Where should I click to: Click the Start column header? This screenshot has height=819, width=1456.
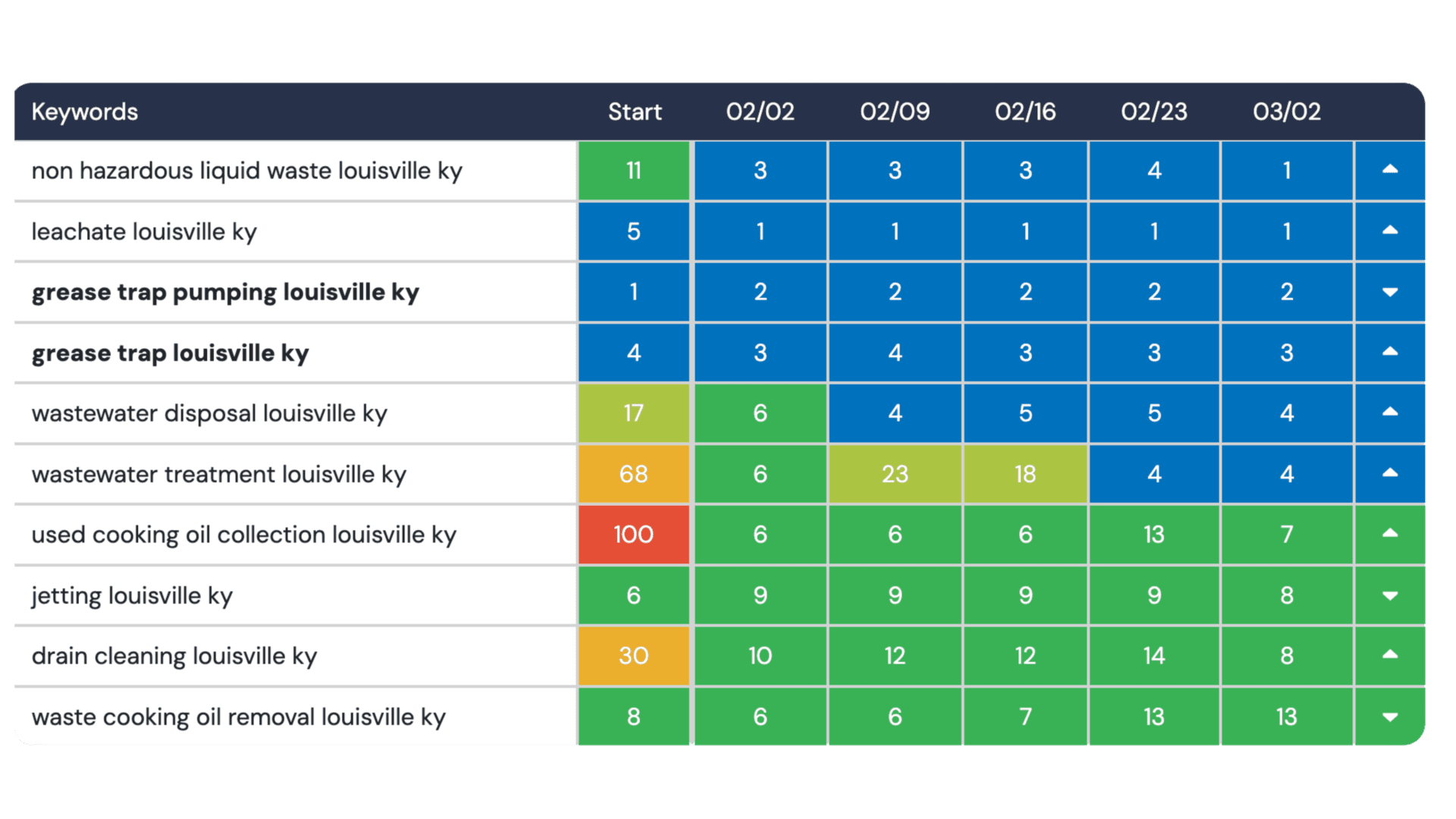click(x=635, y=111)
